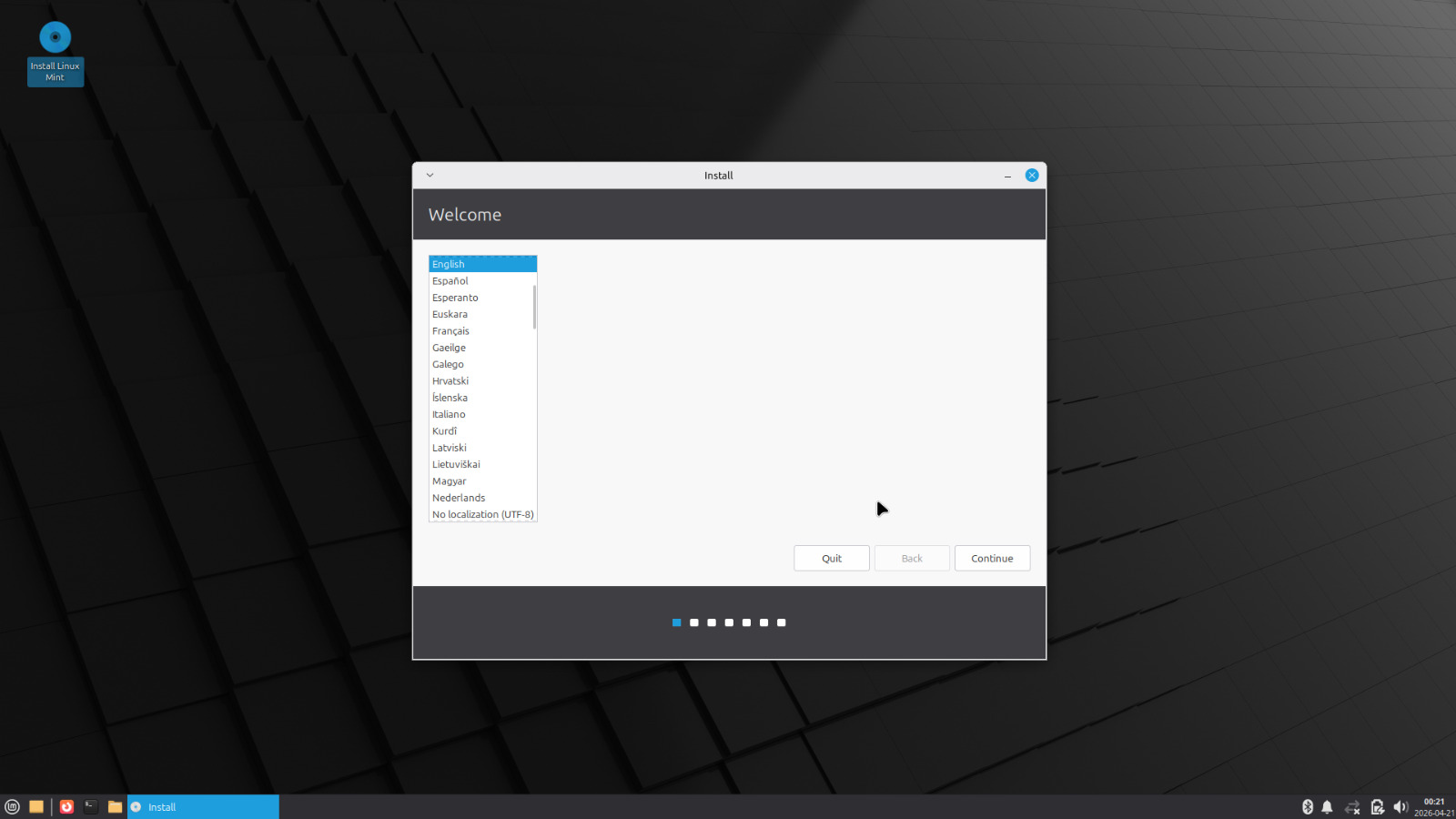
Task: Open the Files folder launcher in taskbar
Action: (115, 806)
